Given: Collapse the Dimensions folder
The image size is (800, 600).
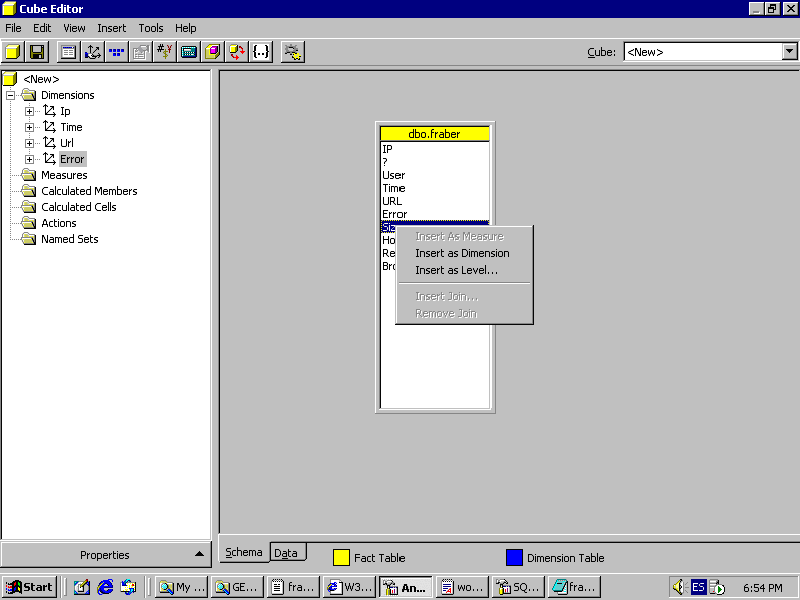Looking at the screenshot, I should (10, 95).
